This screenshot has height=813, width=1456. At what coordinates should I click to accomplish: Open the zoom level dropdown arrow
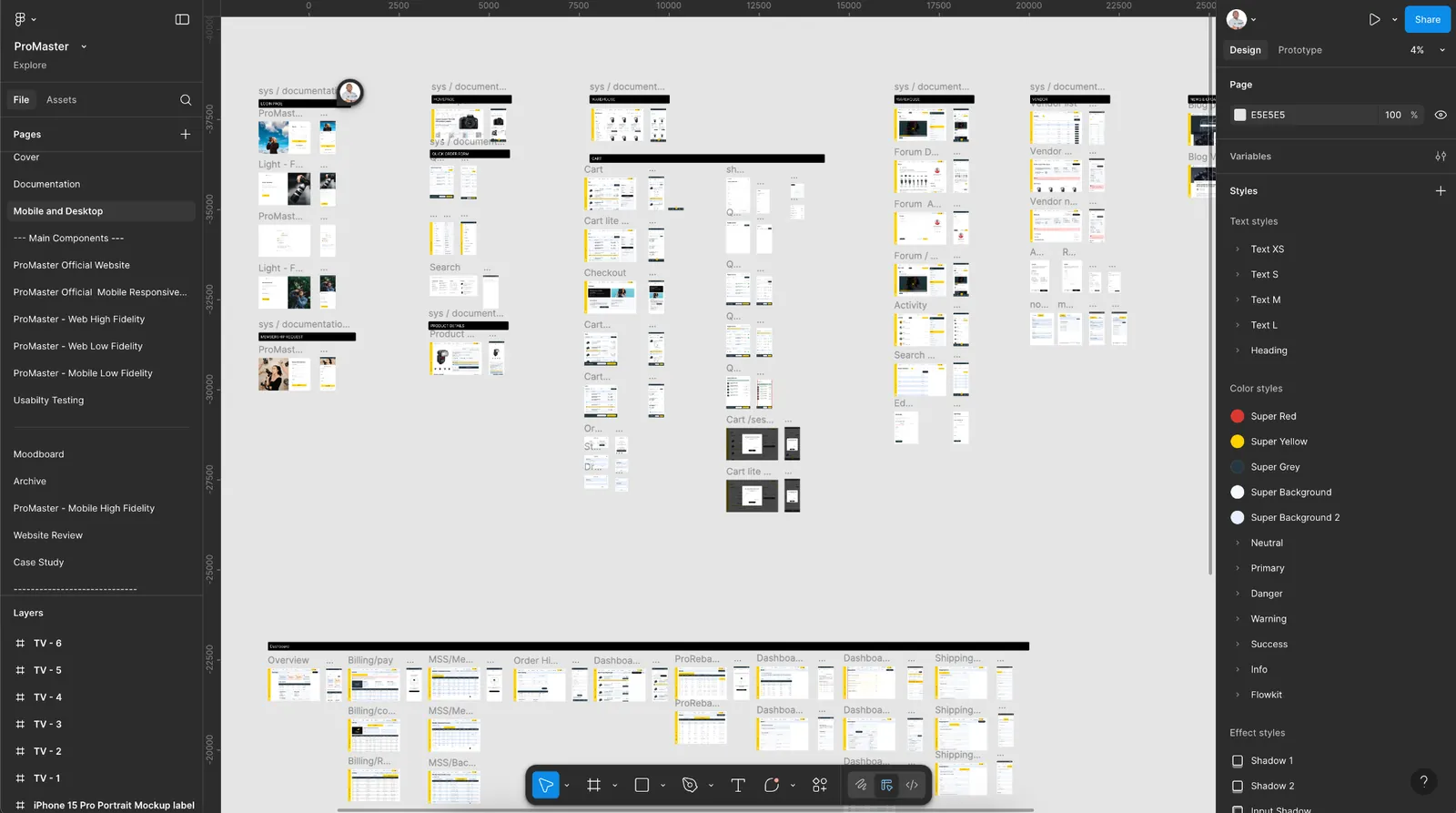click(x=1442, y=50)
